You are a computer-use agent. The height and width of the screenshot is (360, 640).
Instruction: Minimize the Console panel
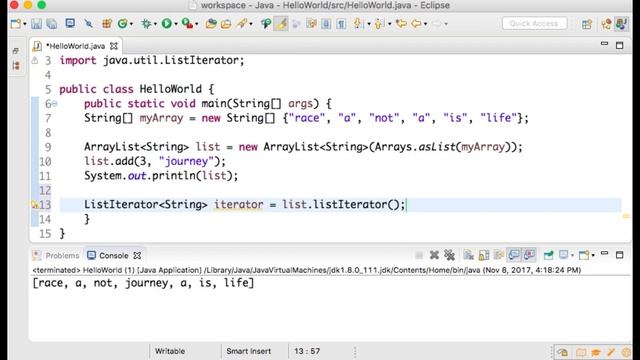604,254
